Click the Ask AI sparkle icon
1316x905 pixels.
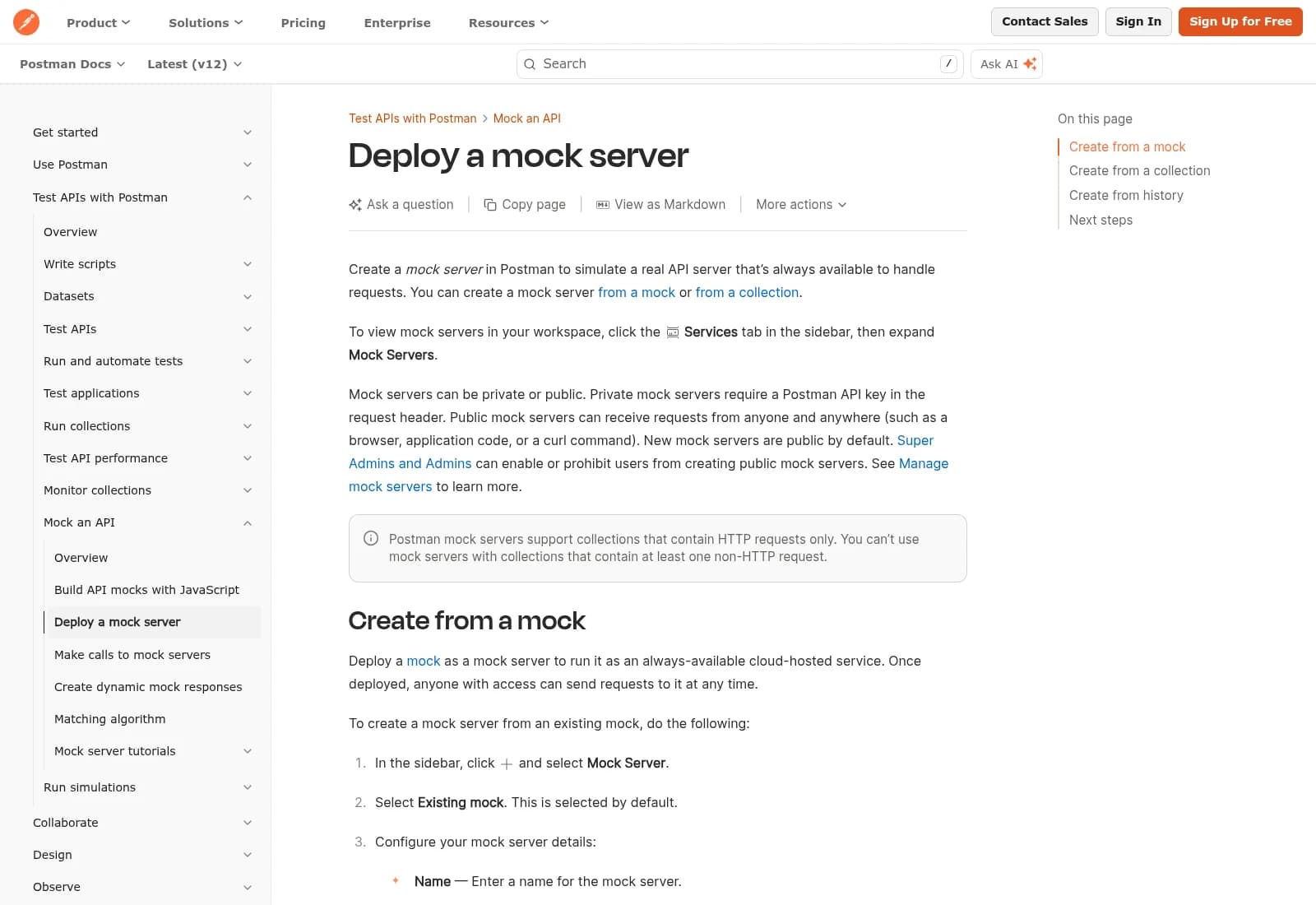pyautogui.click(x=1030, y=64)
